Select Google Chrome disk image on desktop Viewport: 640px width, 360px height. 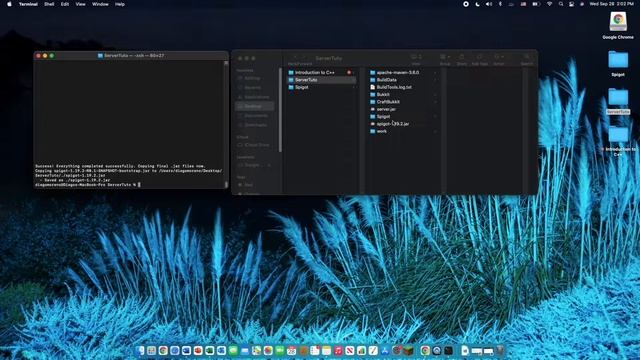(618, 25)
